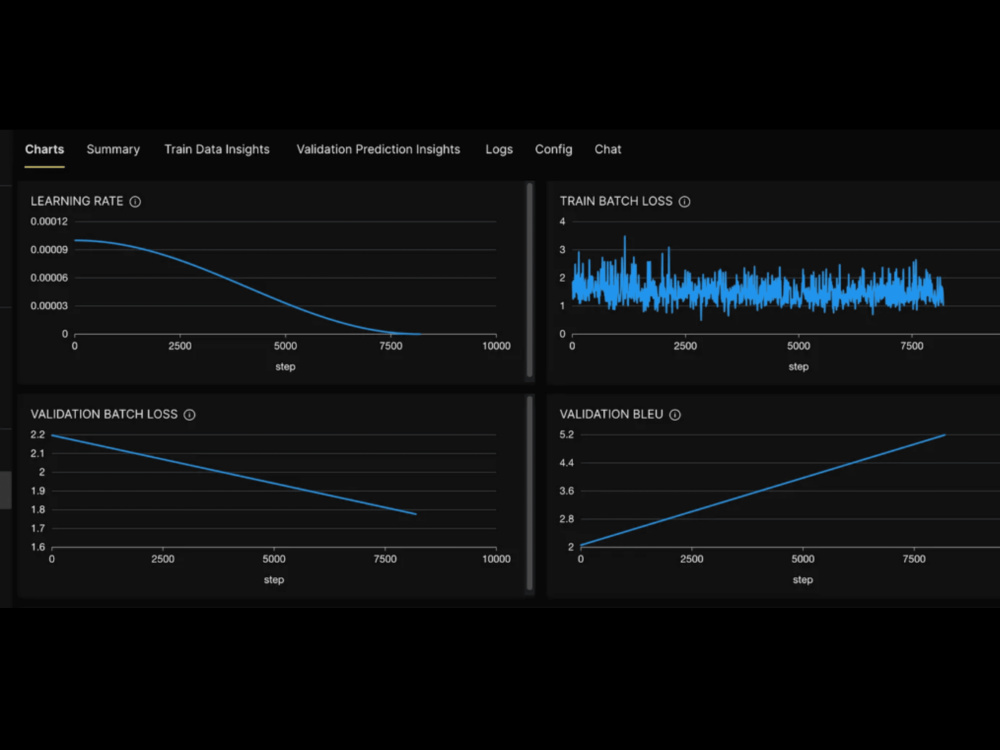Click the step label under Validation Batch Loss chart
1000x750 pixels.
coord(274,580)
